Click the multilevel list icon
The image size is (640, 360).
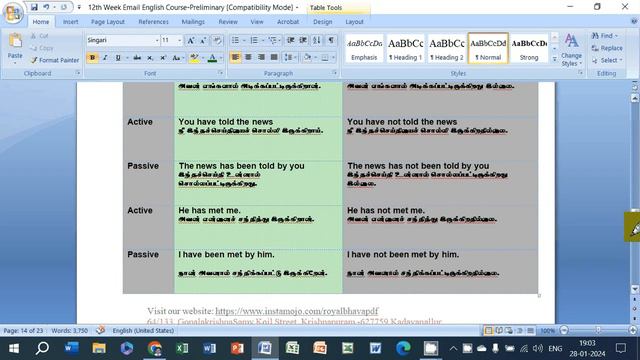pos(272,40)
